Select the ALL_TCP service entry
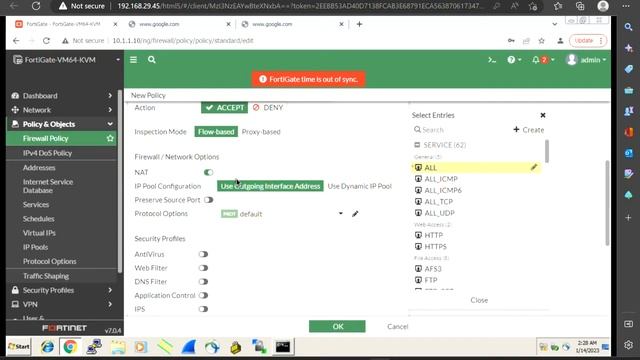The image size is (640, 360). (438, 202)
